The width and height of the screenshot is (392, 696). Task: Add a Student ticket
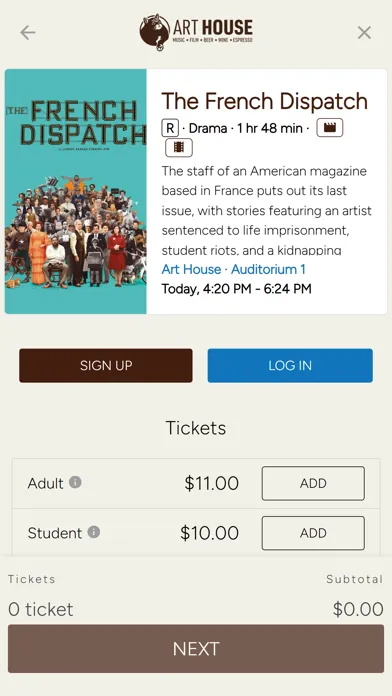coord(313,533)
